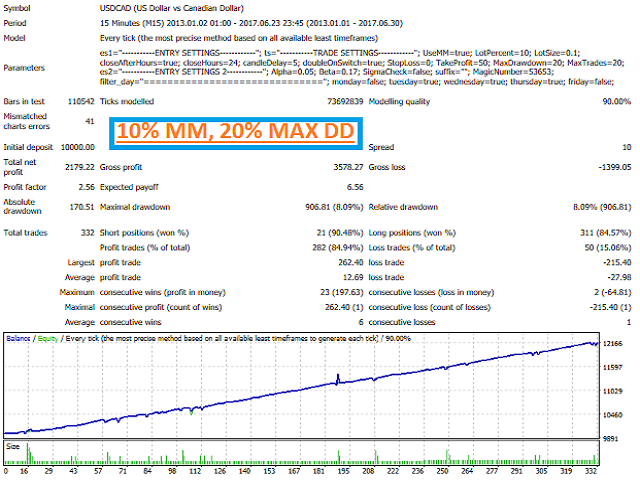Click Spread value '10'
The image size is (640, 480).
point(627,147)
